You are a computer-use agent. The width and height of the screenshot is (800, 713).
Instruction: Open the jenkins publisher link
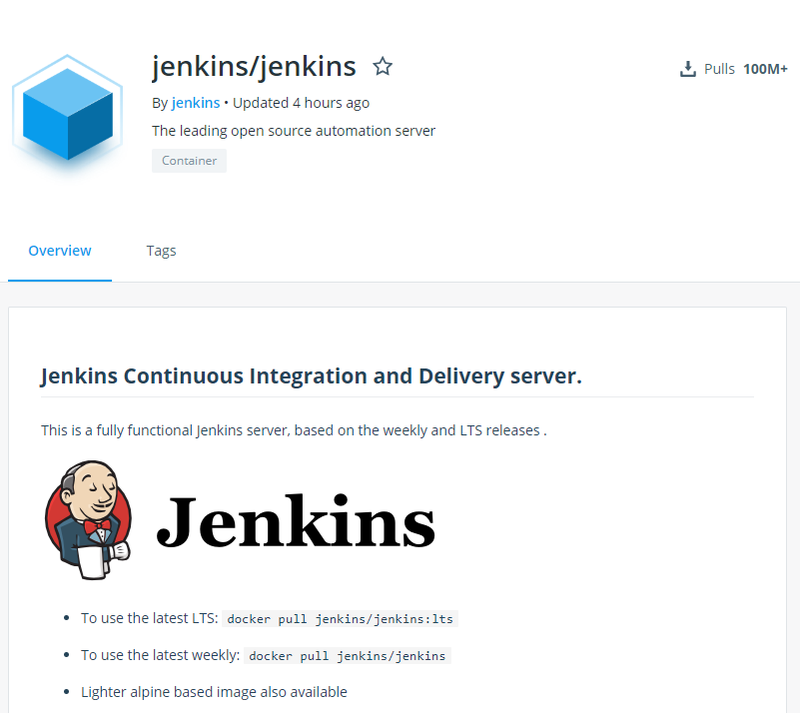[196, 103]
